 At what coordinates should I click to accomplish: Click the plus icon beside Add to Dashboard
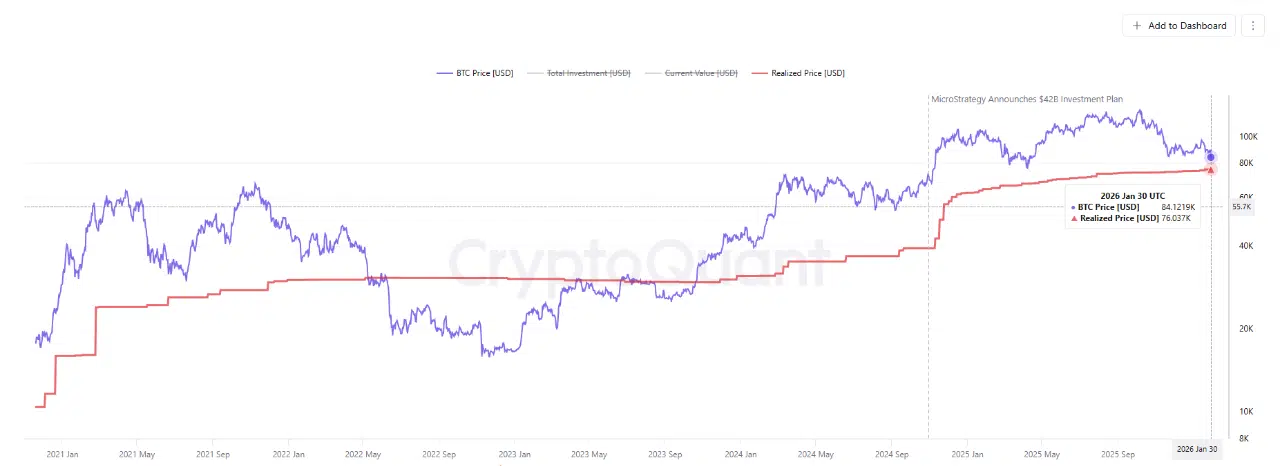tap(1137, 25)
